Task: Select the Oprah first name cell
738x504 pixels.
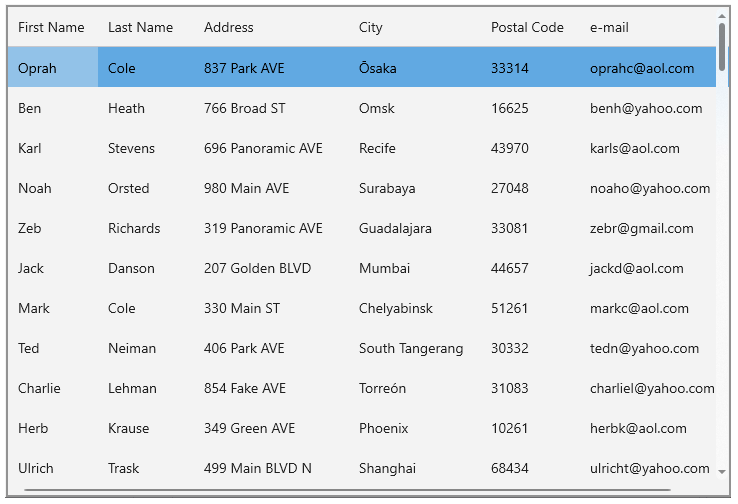Action: coord(38,68)
